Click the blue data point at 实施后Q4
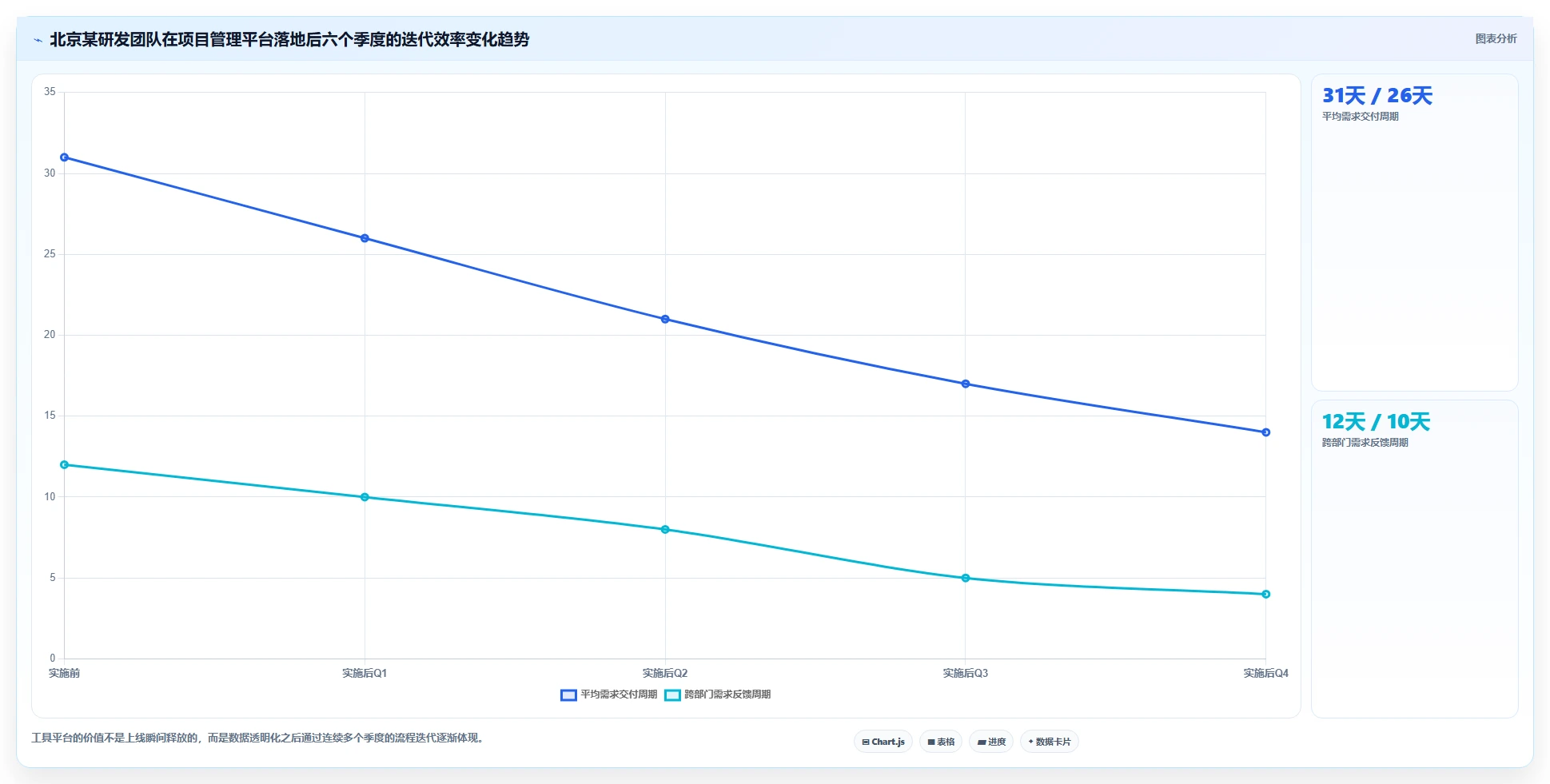The width and height of the screenshot is (1550, 784). (1266, 432)
